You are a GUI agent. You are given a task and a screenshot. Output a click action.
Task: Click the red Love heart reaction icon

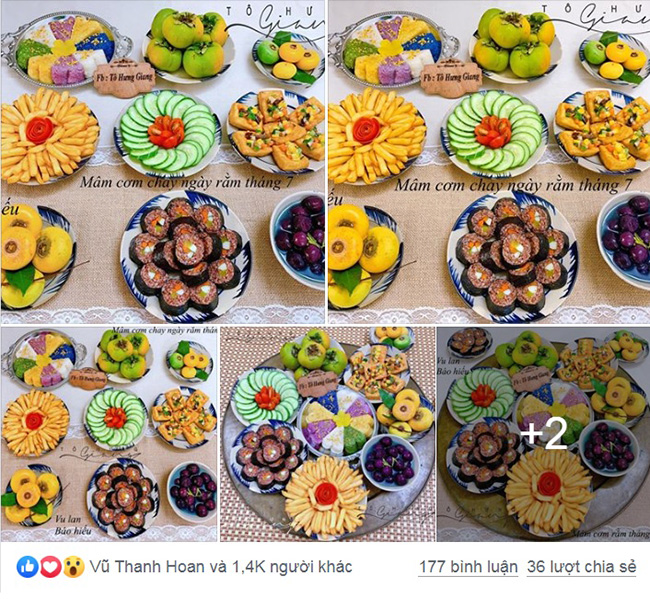(x=50, y=567)
